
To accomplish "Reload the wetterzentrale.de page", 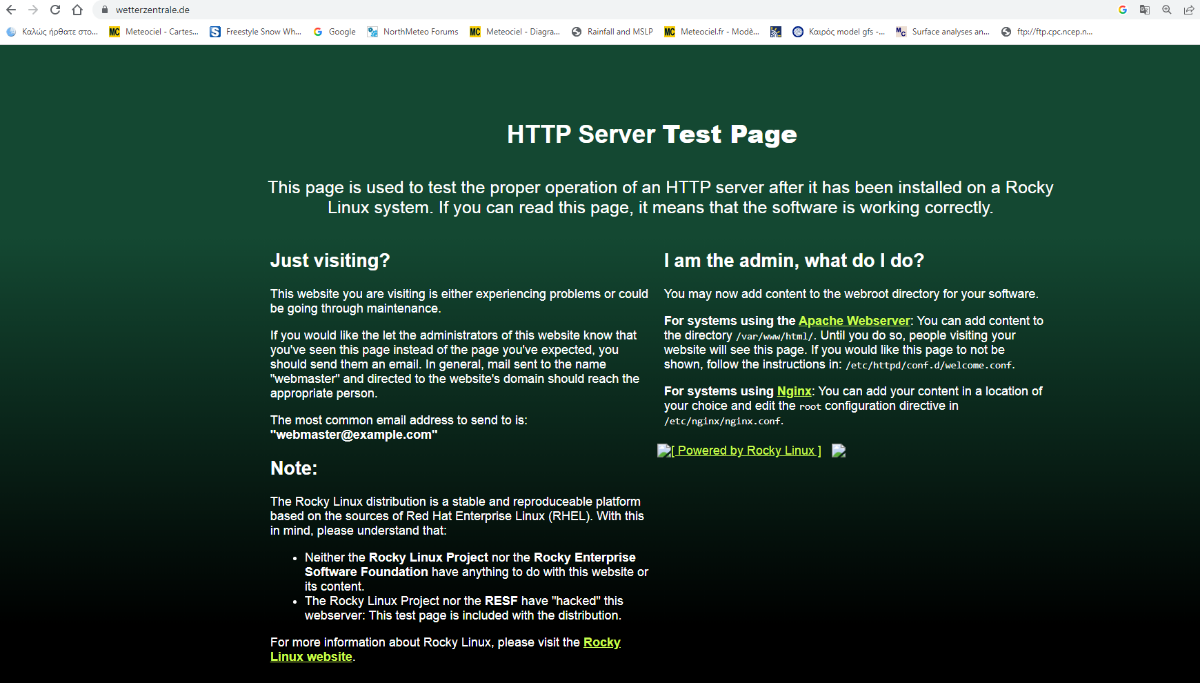I will 55,9.
